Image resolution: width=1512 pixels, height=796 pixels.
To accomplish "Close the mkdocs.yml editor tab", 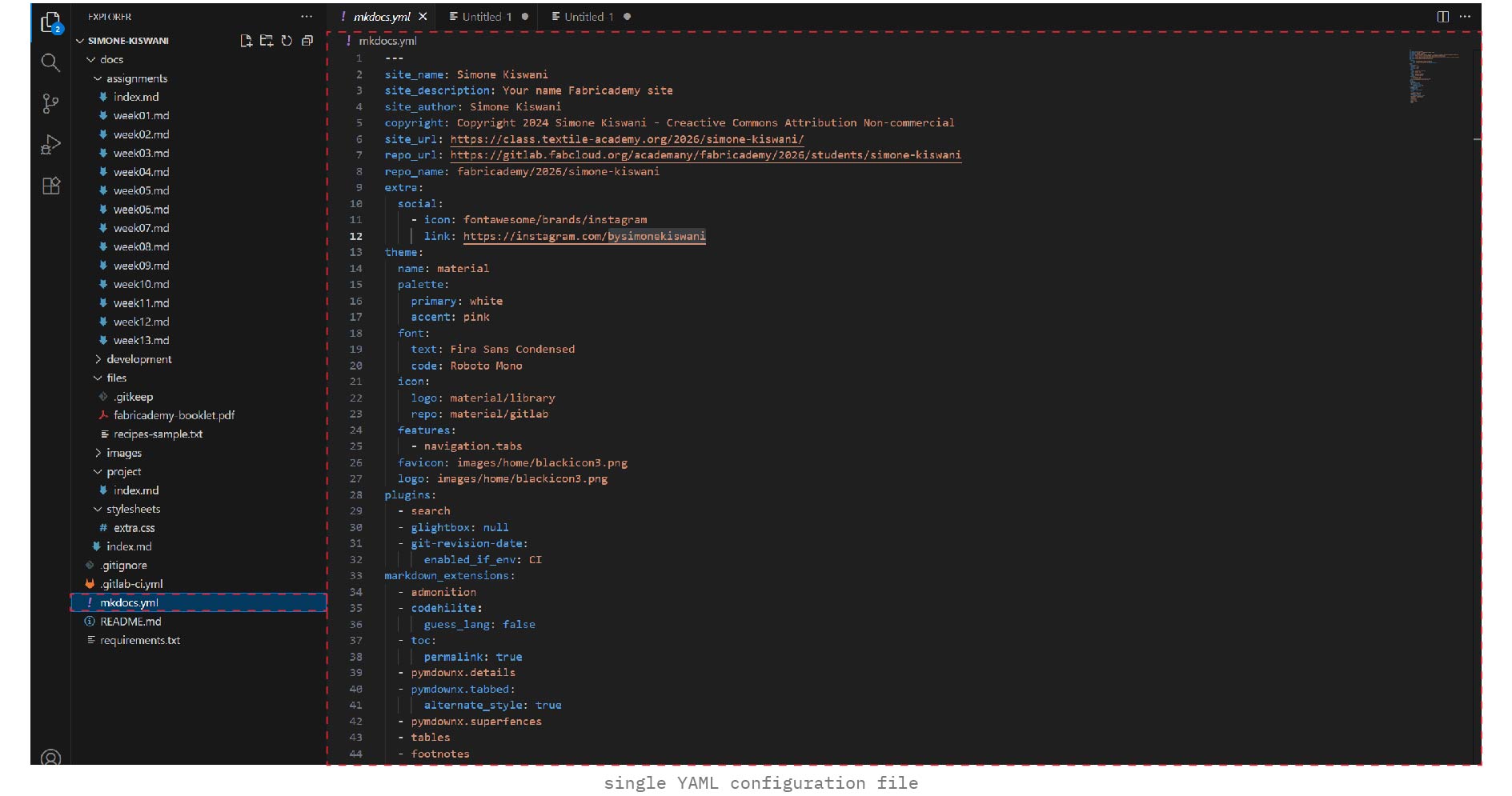I will [423, 17].
